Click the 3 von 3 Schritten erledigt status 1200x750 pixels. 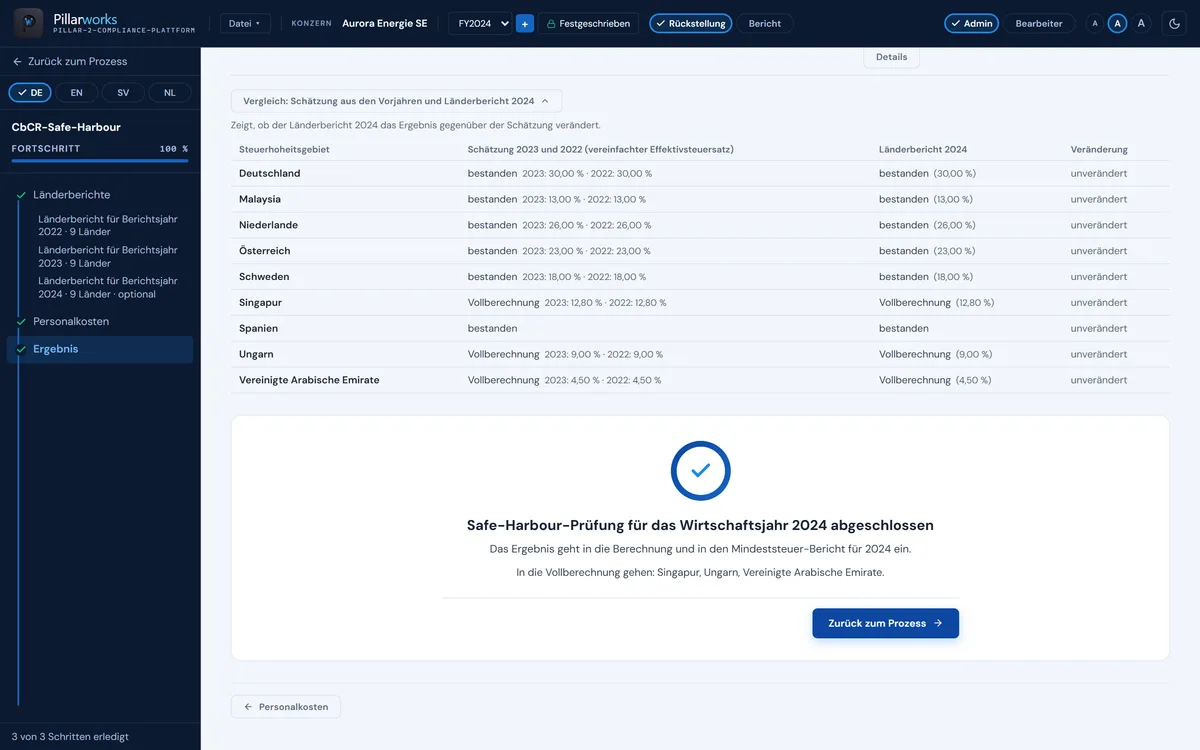[x=70, y=737]
